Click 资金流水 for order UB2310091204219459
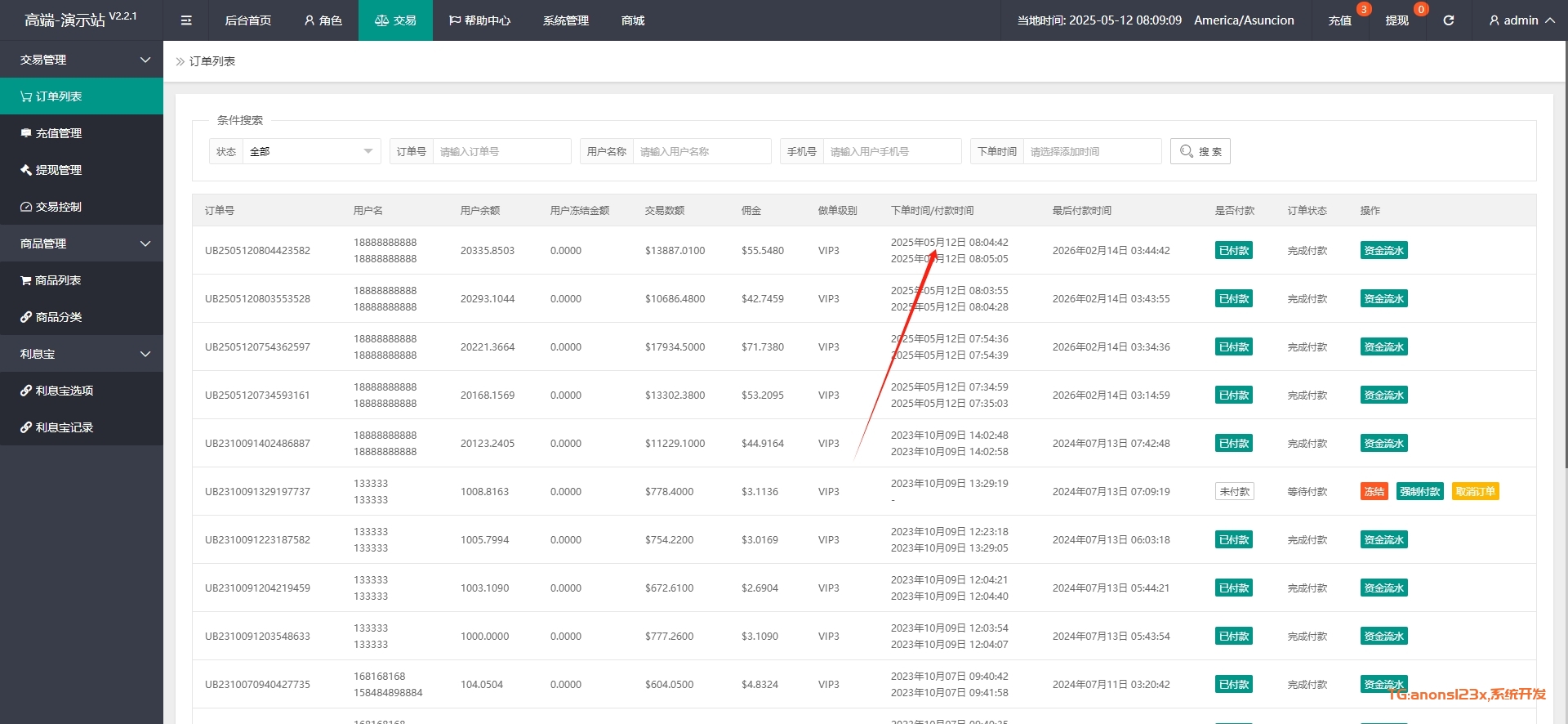The image size is (1568, 724). (1383, 588)
